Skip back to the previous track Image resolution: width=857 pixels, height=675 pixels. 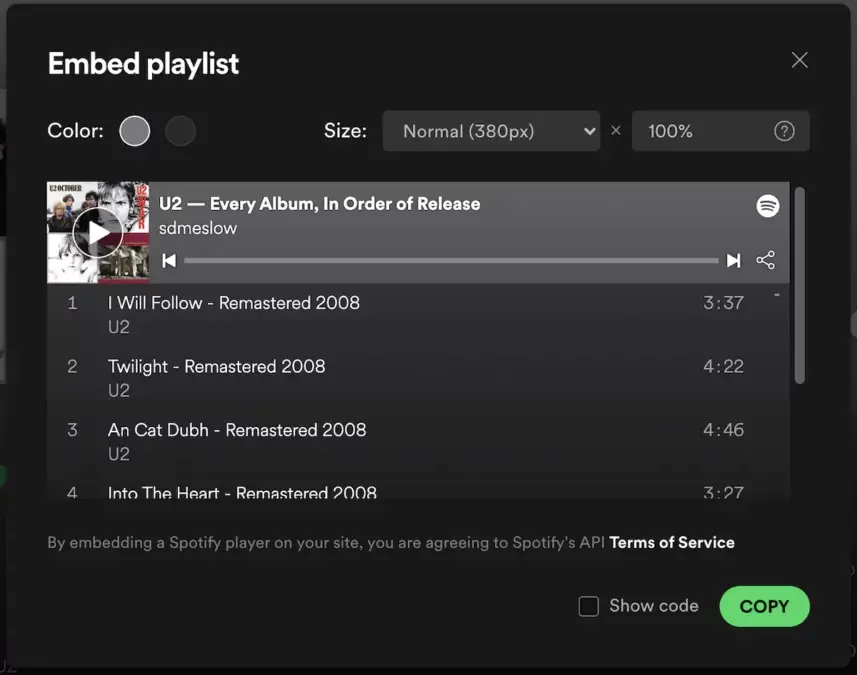click(169, 260)
